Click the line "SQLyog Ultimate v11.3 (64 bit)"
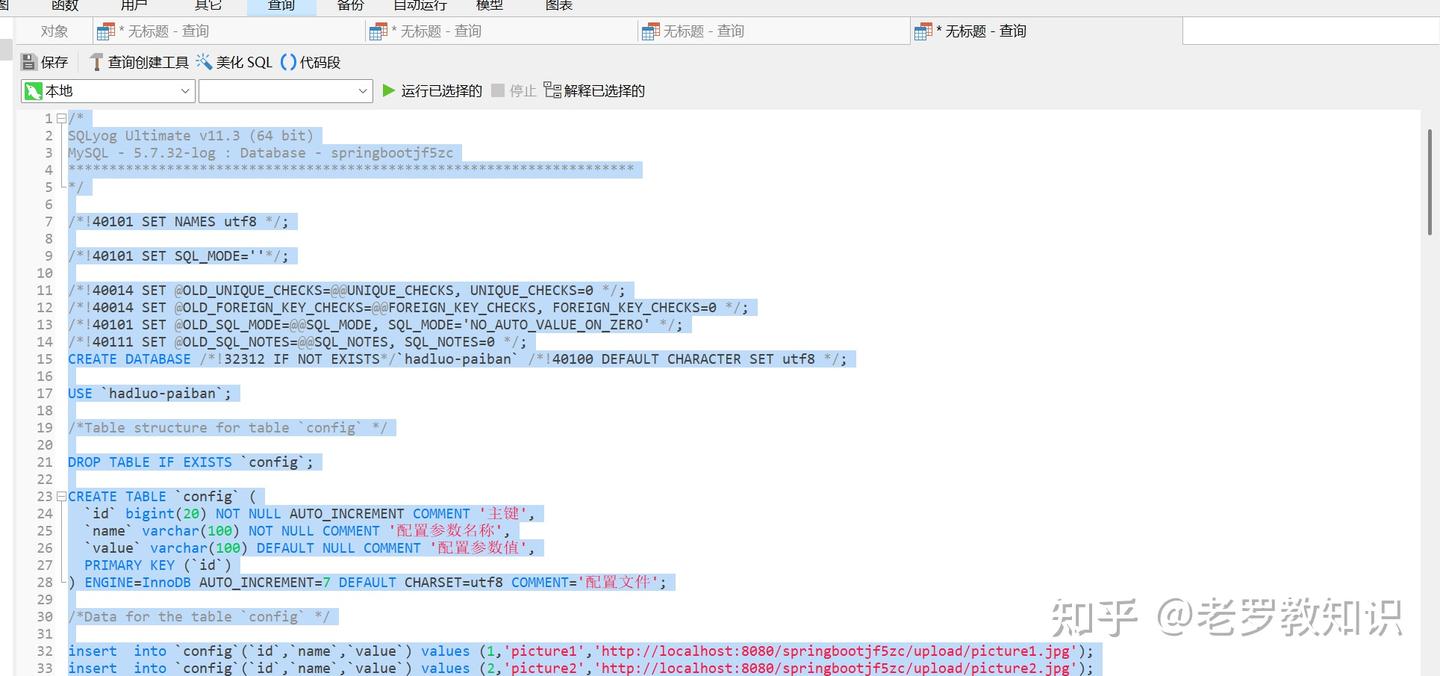 click(190, 135)
